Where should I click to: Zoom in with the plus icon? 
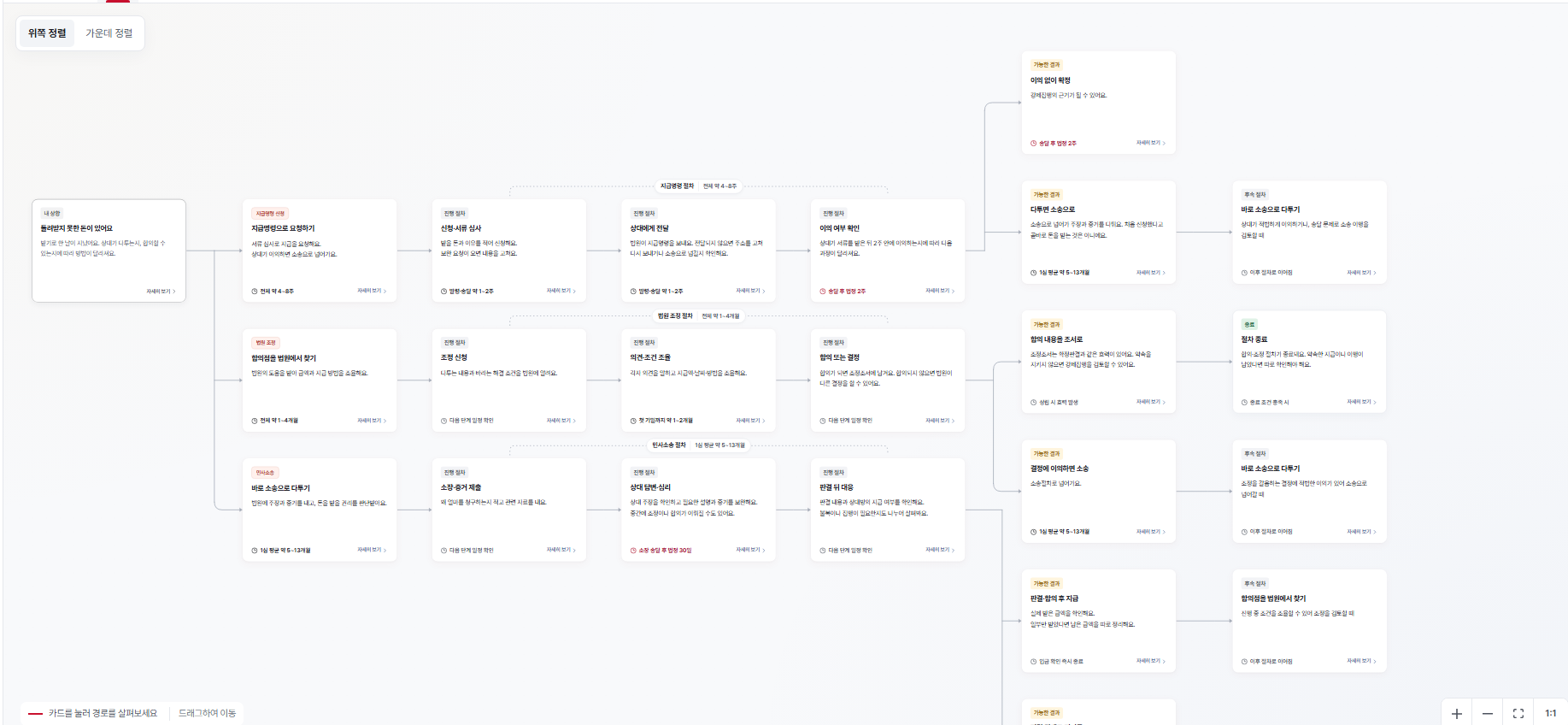pos(1457,713)
